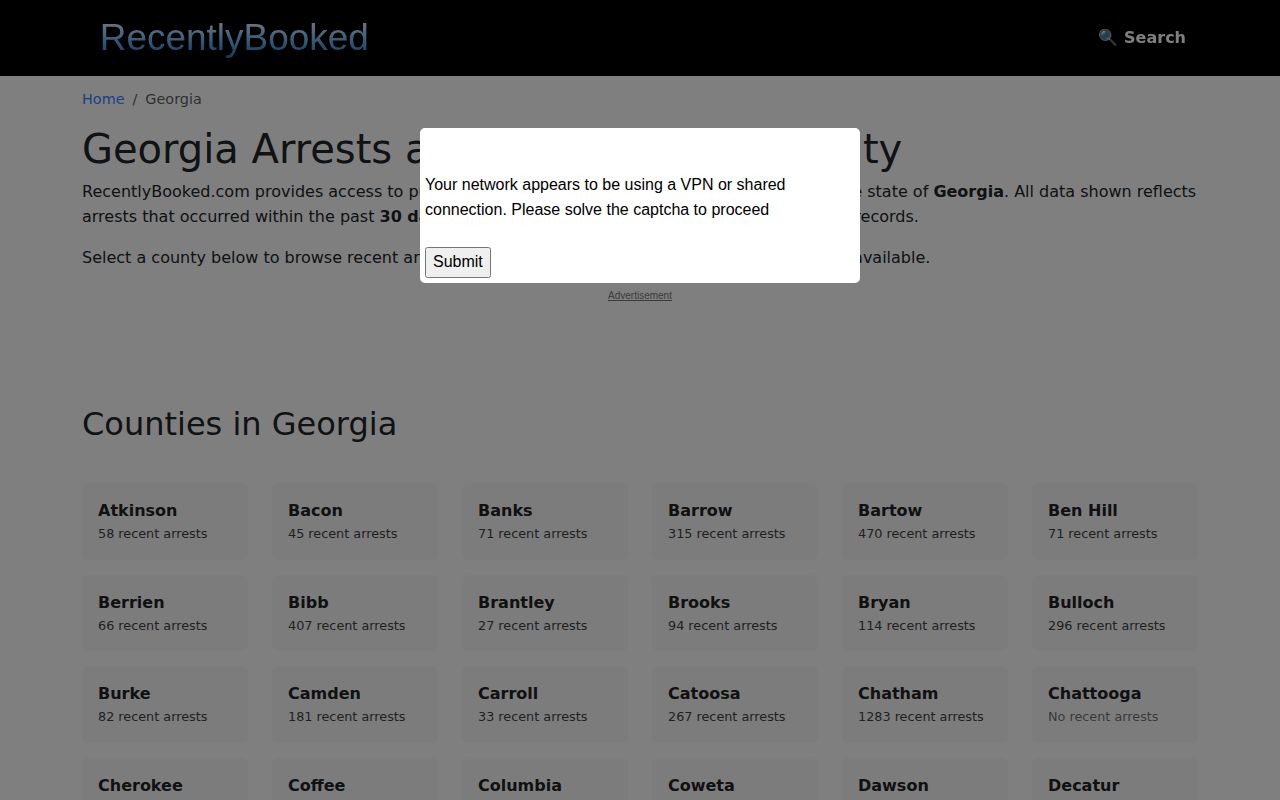This screenshot has width=1280, height=800.
Task: Open Camden county card
Action: (355, 704)
